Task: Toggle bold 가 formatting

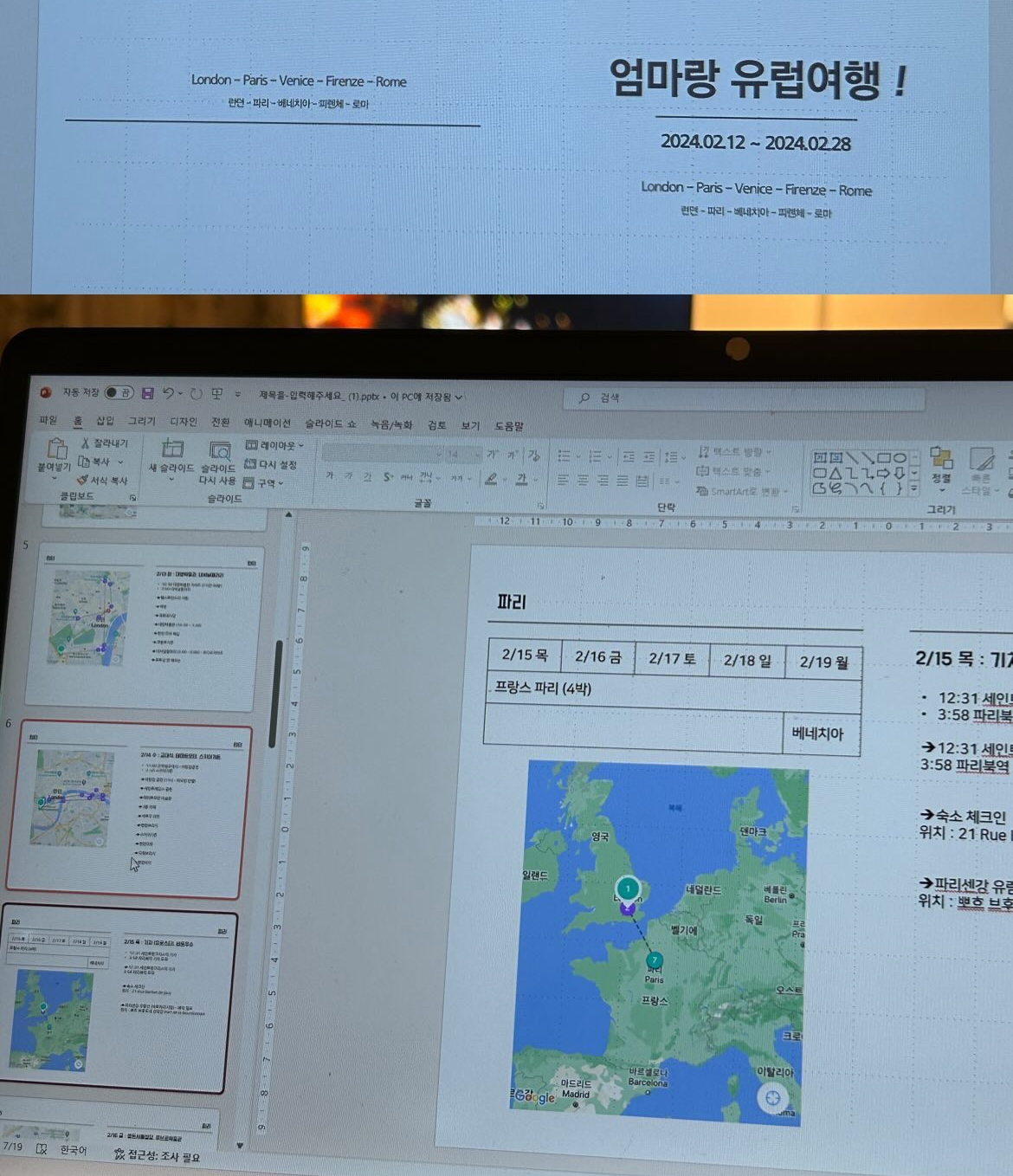Action: pyautogui.click(x=329, y=475)
